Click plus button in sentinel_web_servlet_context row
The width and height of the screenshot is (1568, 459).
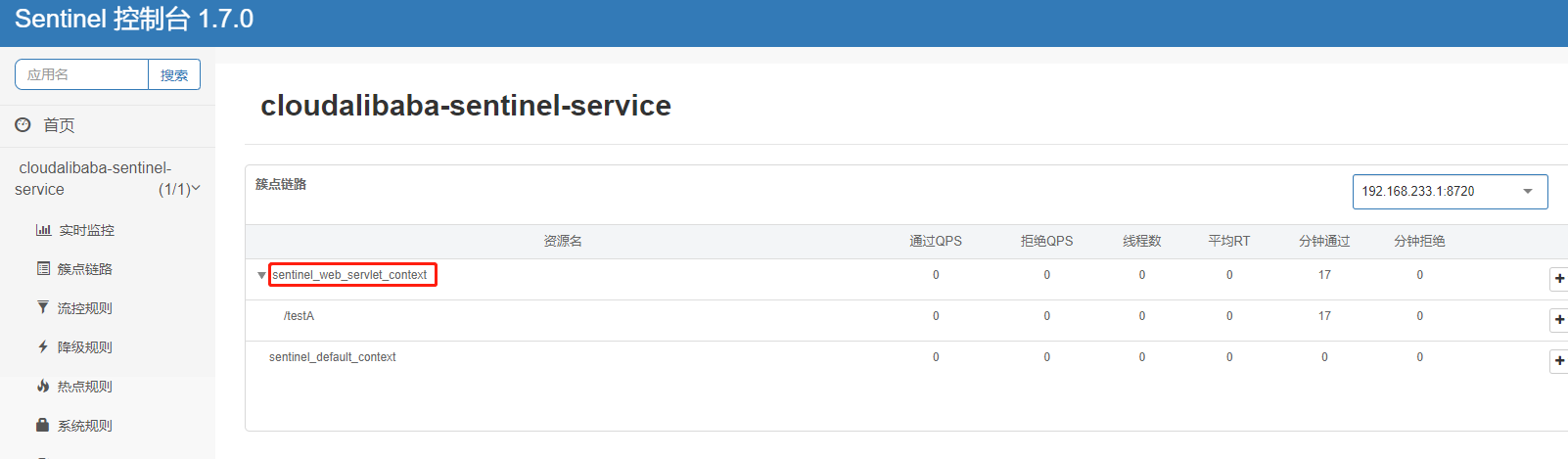pos(1558,279)
